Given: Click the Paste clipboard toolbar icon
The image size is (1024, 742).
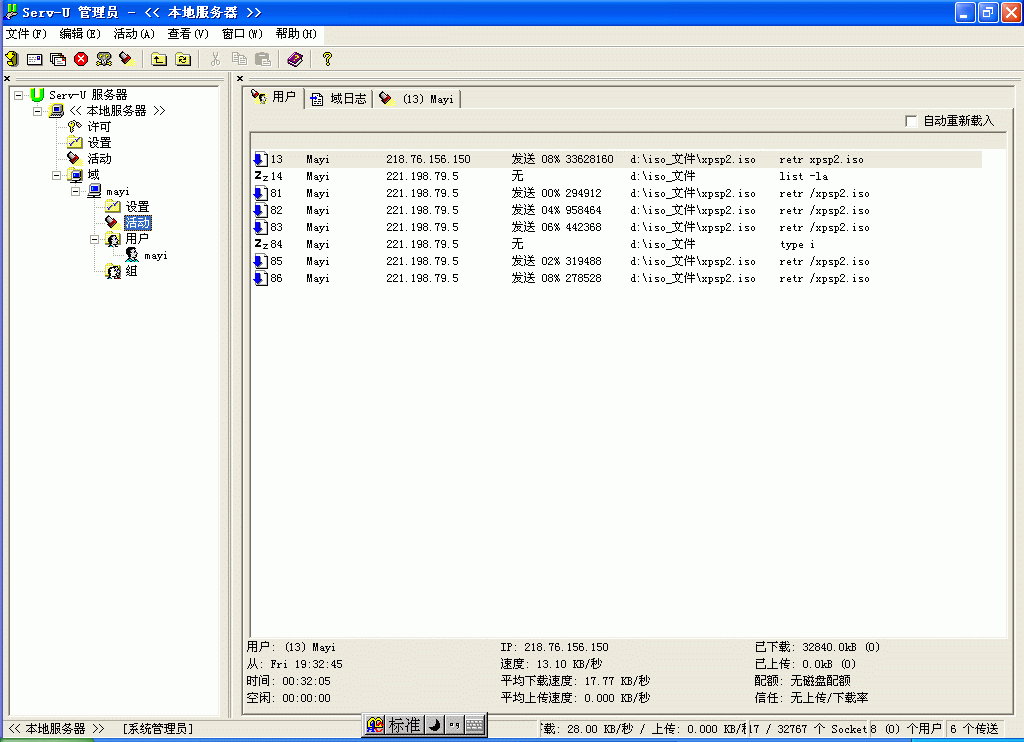Looking at the screenshot, I should click(x=263, y=59).
